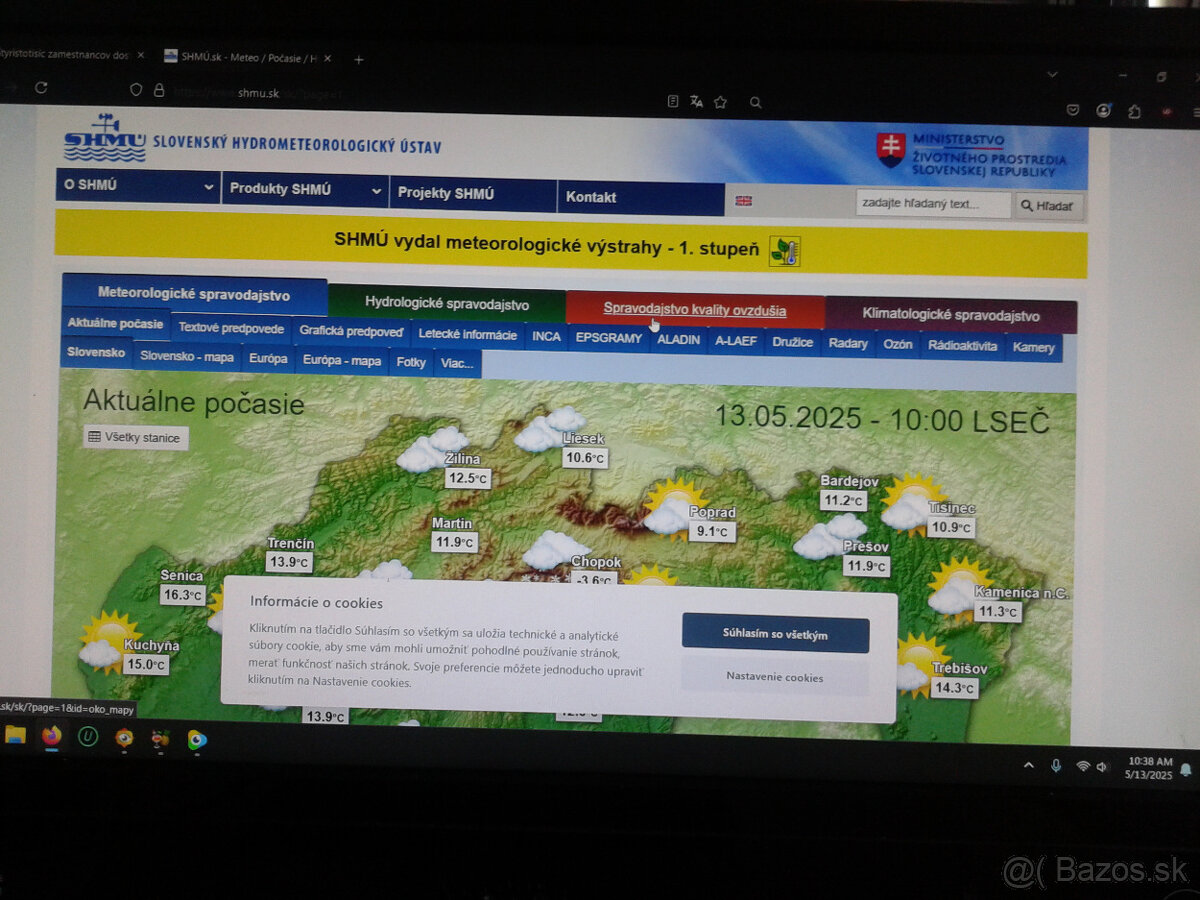This screenshot has height=900, width=1200.
Task: Open Wi-Fi network settings in tray
Action: tap(1083, 766)
